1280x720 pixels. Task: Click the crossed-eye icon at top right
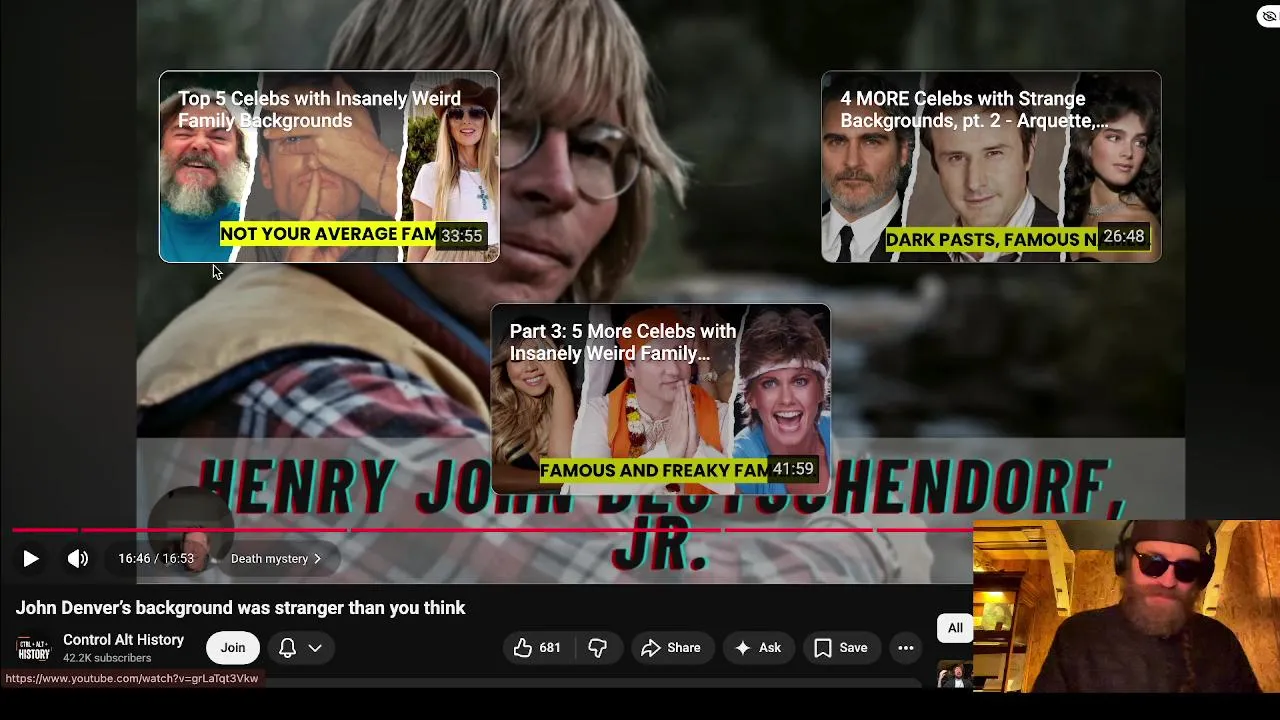(x=1269, y=16)
